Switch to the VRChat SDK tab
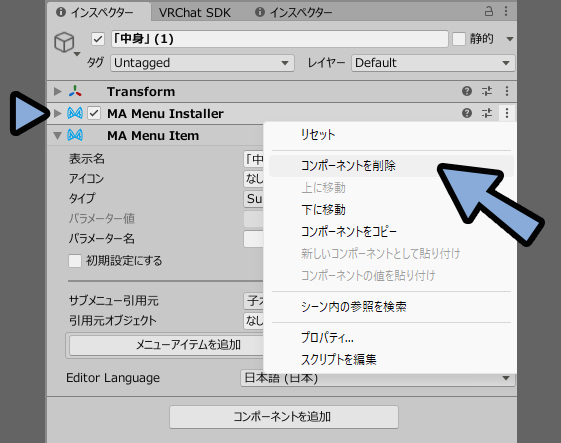This screenshot has width=561, height=443. point(195,13)
